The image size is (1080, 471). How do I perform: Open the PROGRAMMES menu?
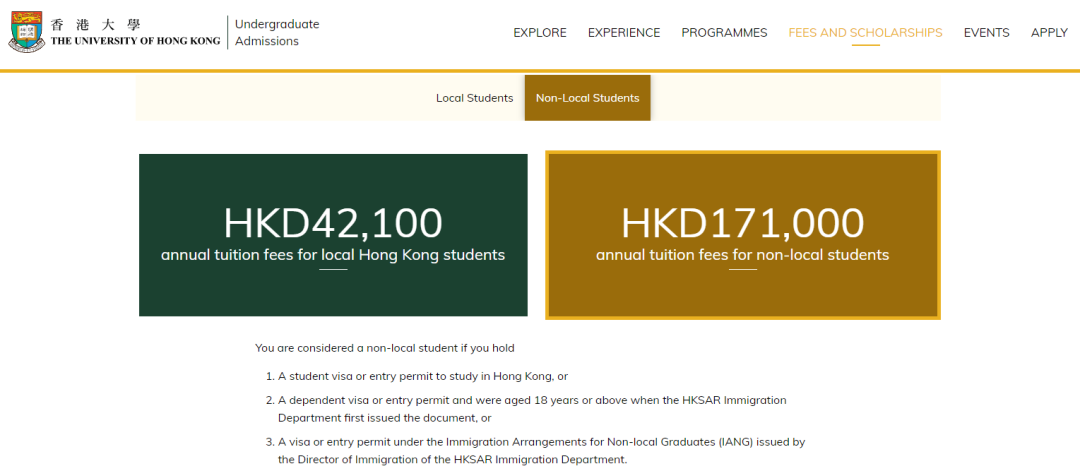pyautogui.click(x=724, y=32)
